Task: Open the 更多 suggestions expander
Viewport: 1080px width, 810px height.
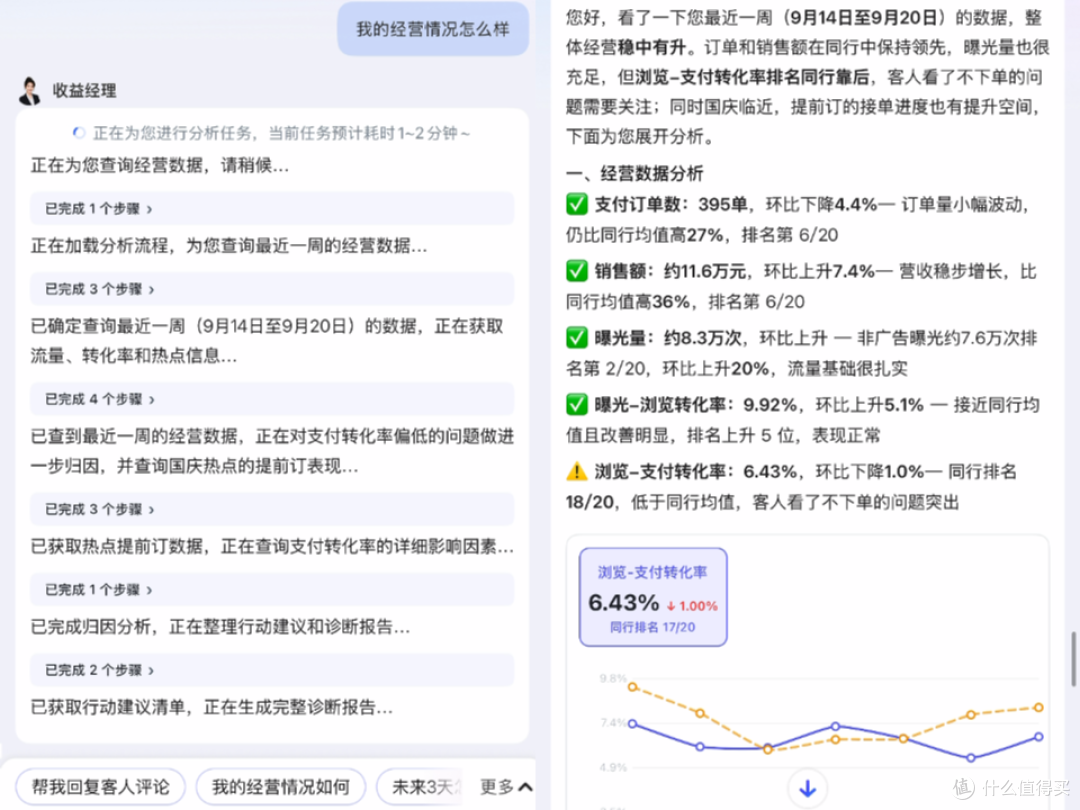Action: click(506, 787)
